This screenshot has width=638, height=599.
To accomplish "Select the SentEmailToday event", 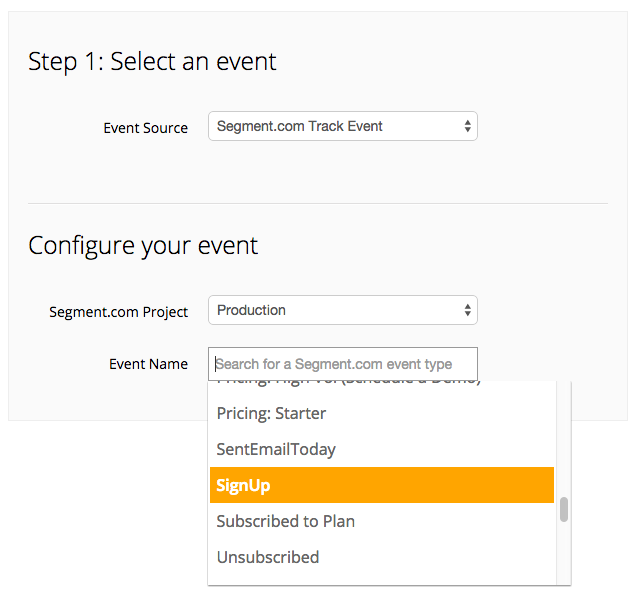I will (382, 449).
